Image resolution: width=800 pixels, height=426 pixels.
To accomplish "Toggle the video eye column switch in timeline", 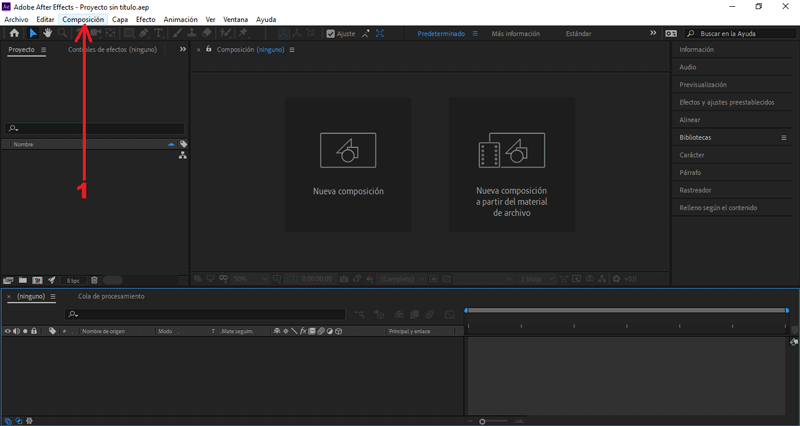I will [x=8, y=331].
